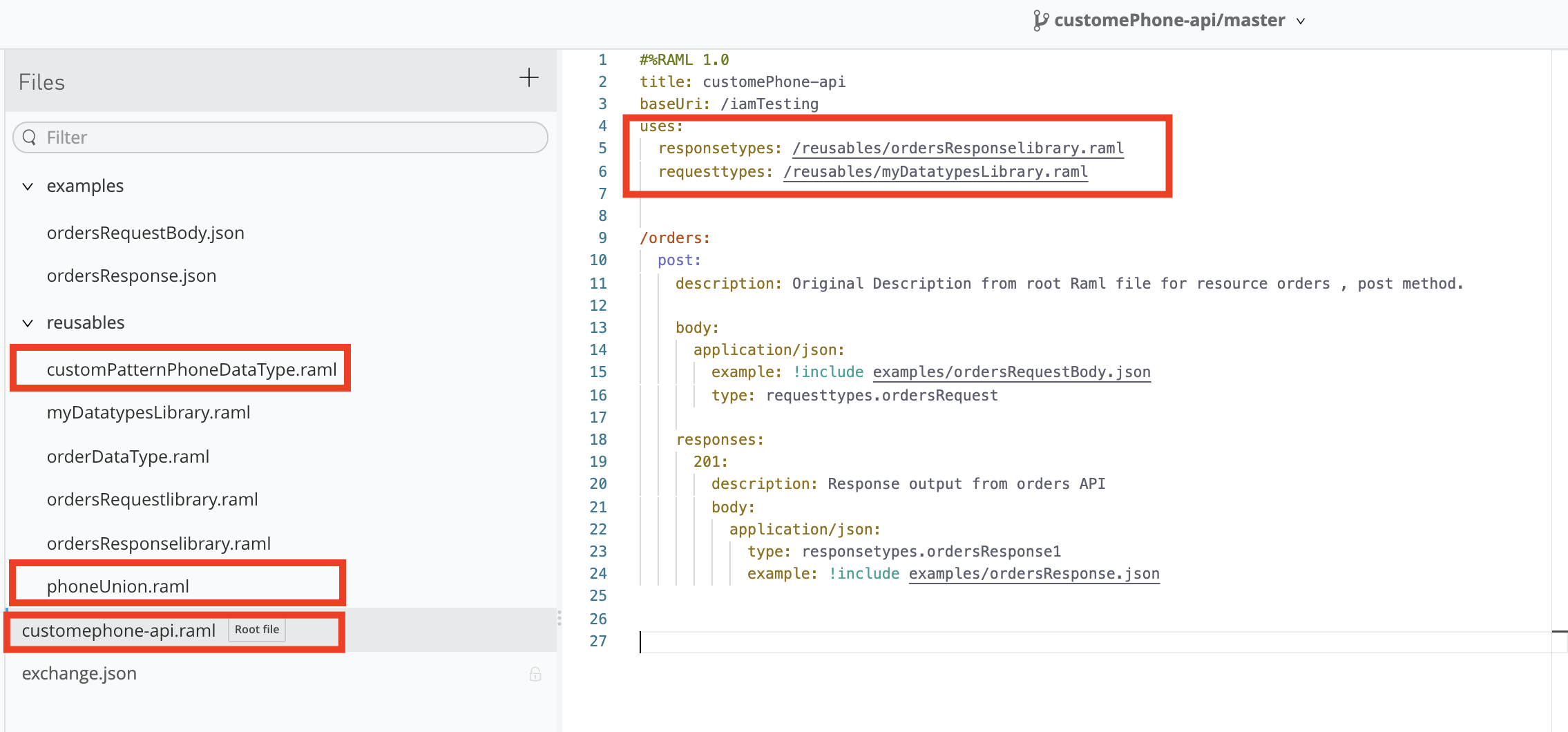Focus the Filter files input field
Image resolution: width=1568 pixels, height=732 pixels.
point(290,137)
